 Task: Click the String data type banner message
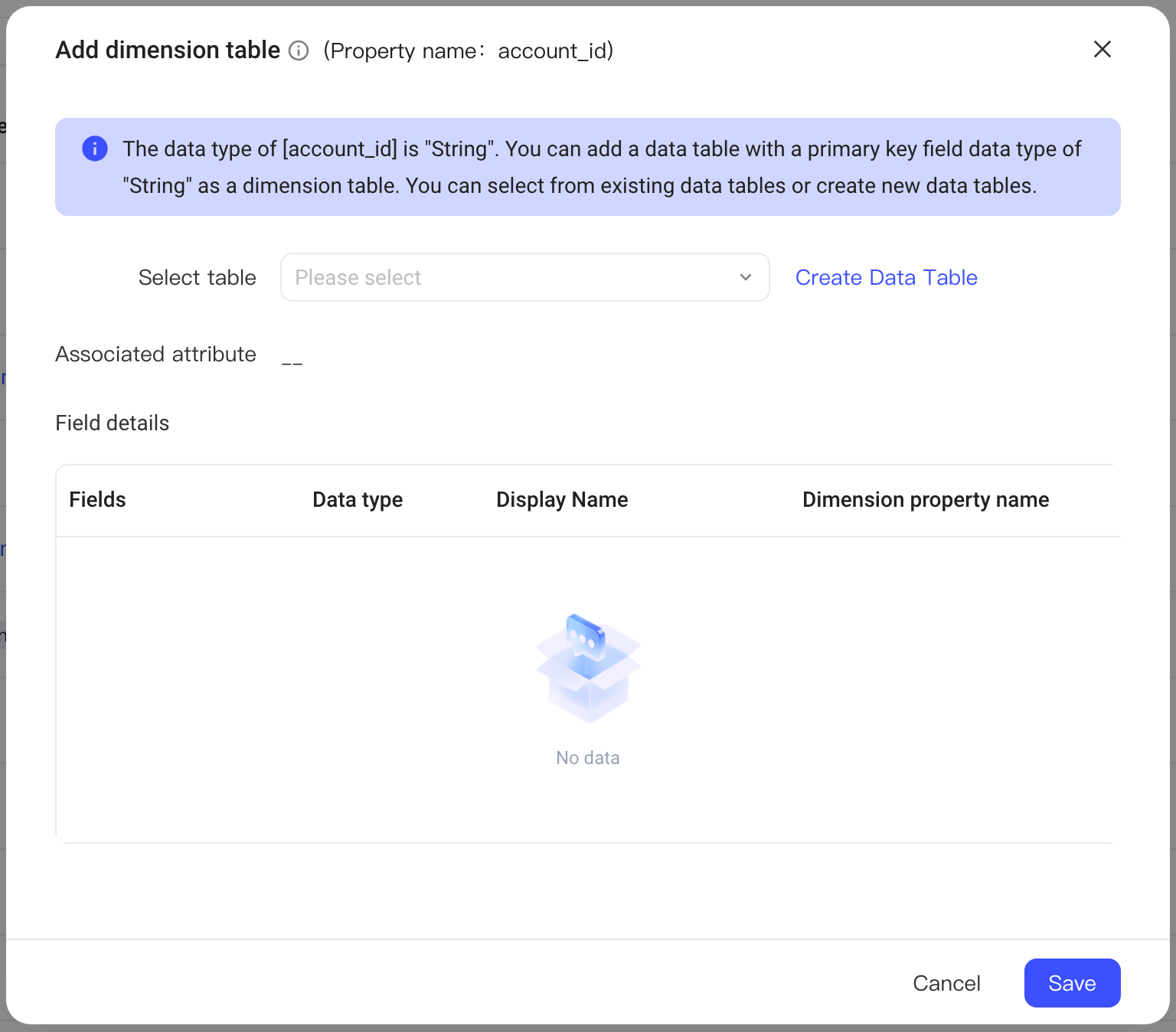pyautogui.click(x=602, y=167)
